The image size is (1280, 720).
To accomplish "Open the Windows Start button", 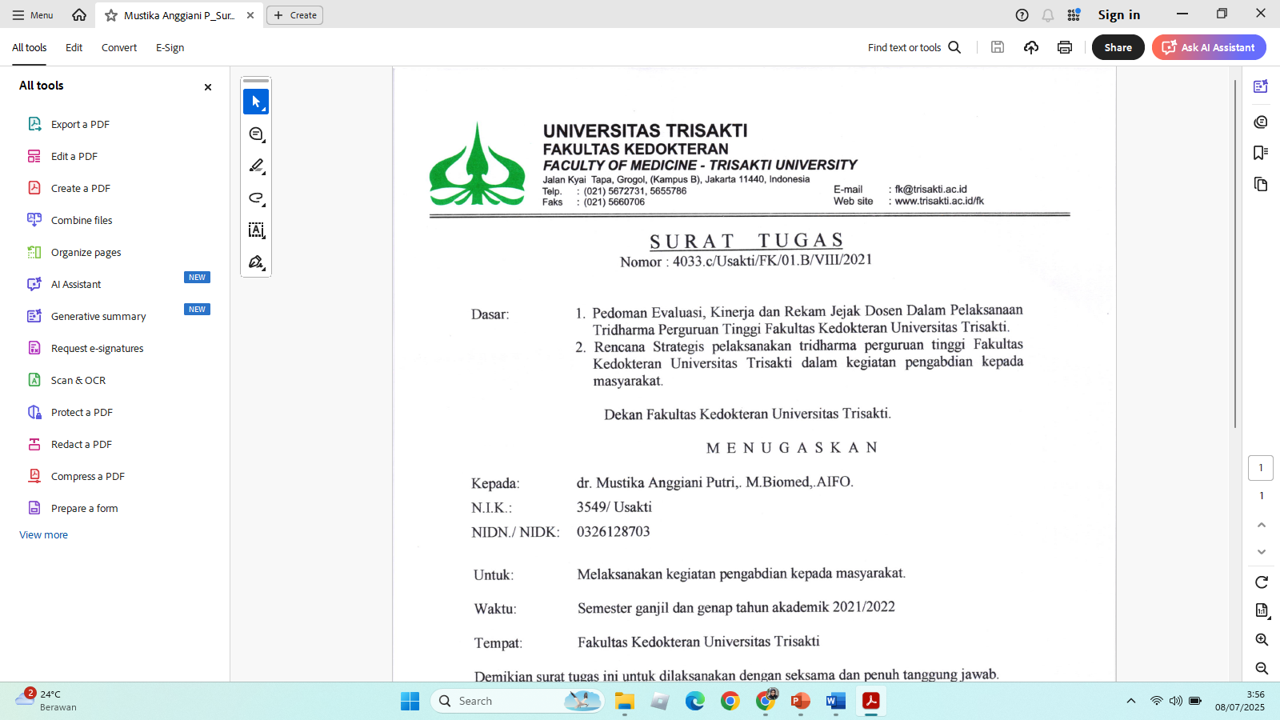I will click(410, 701).
